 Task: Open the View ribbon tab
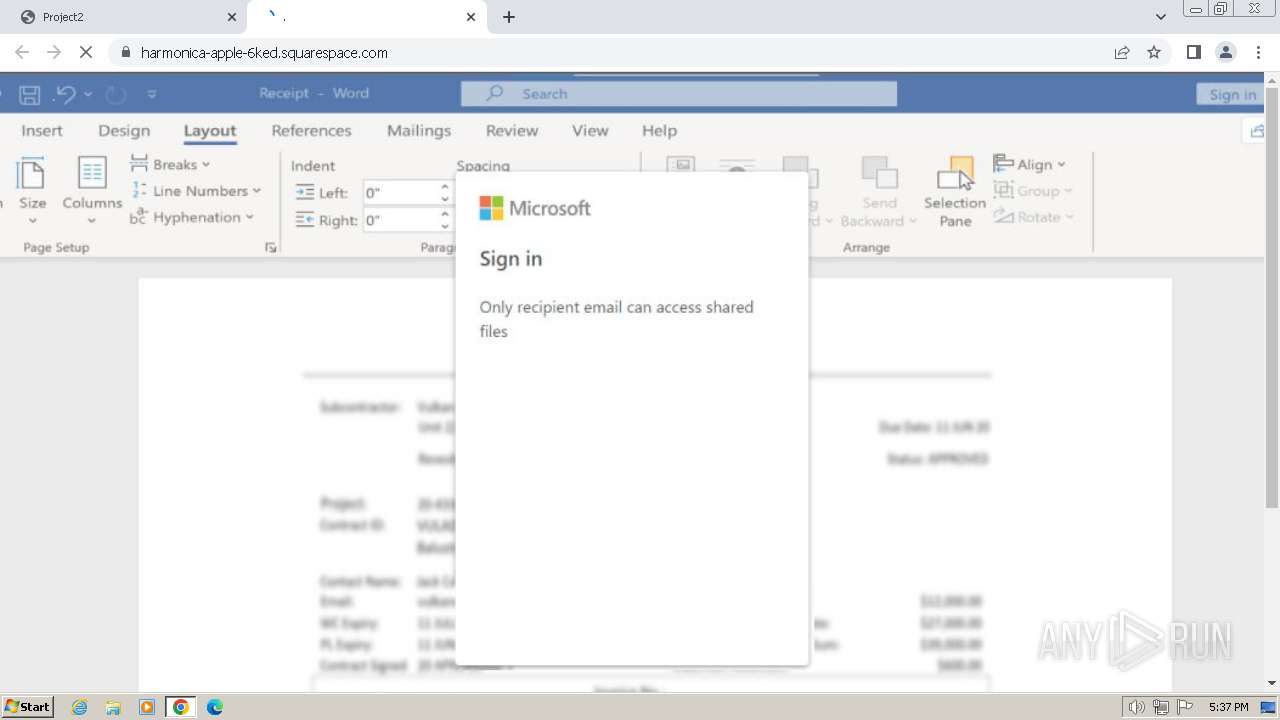tap(590, 131)
